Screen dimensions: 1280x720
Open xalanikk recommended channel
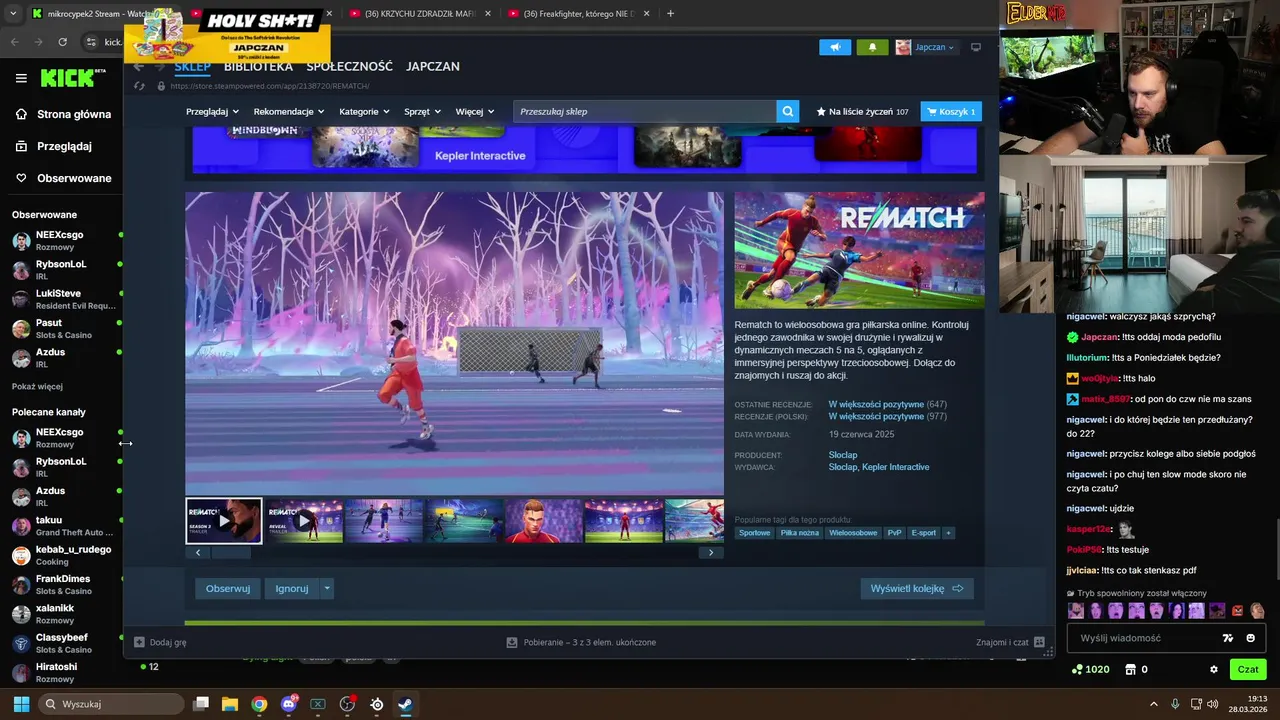click(62, 614)
